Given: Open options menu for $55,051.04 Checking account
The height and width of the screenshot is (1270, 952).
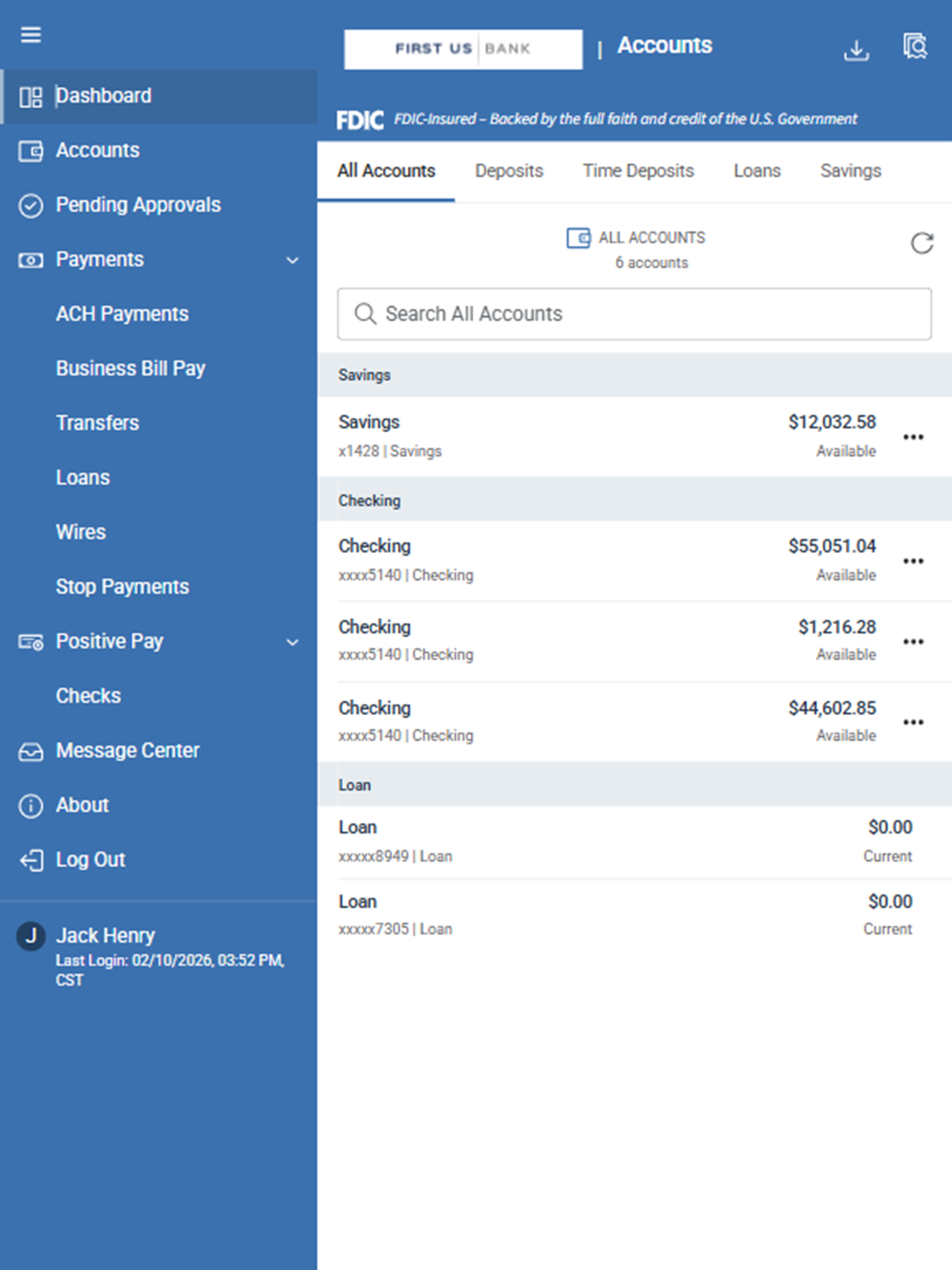Looking at the screenshot, I should click(913, 561).
